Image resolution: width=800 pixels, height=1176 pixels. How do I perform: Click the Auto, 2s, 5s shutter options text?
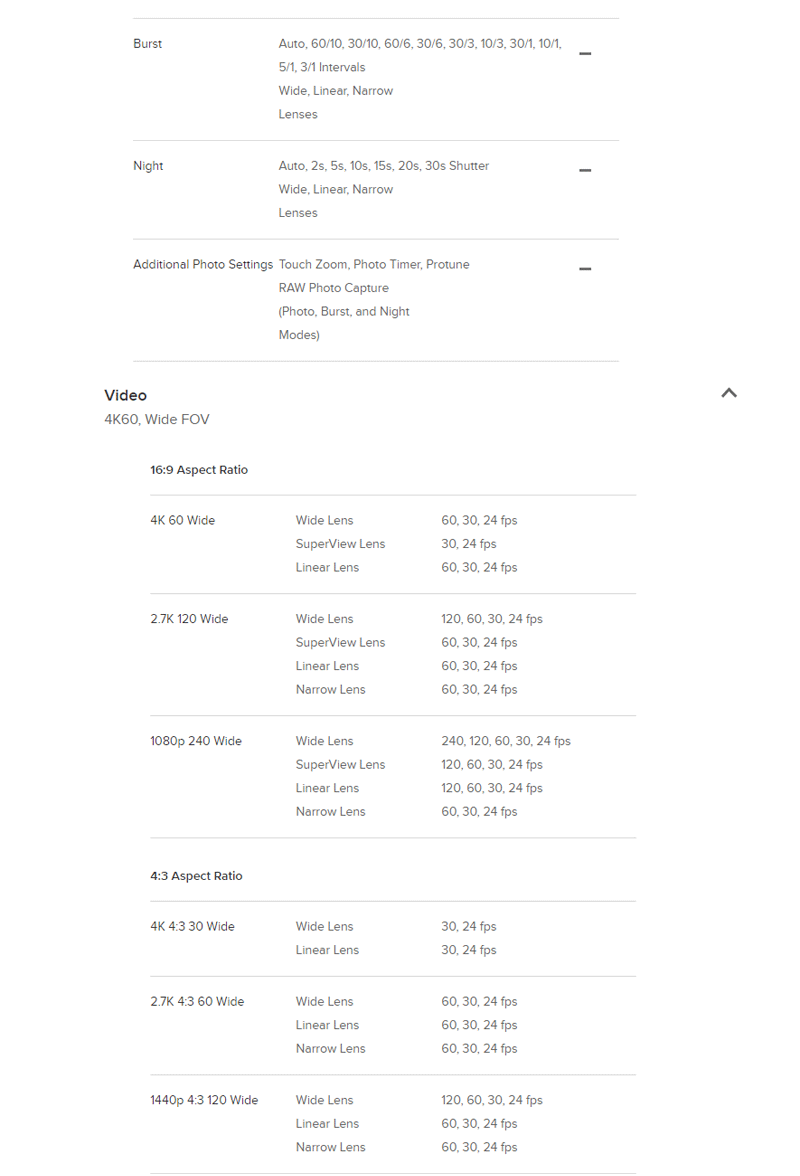pyautogui.click(x=384, y=166)
